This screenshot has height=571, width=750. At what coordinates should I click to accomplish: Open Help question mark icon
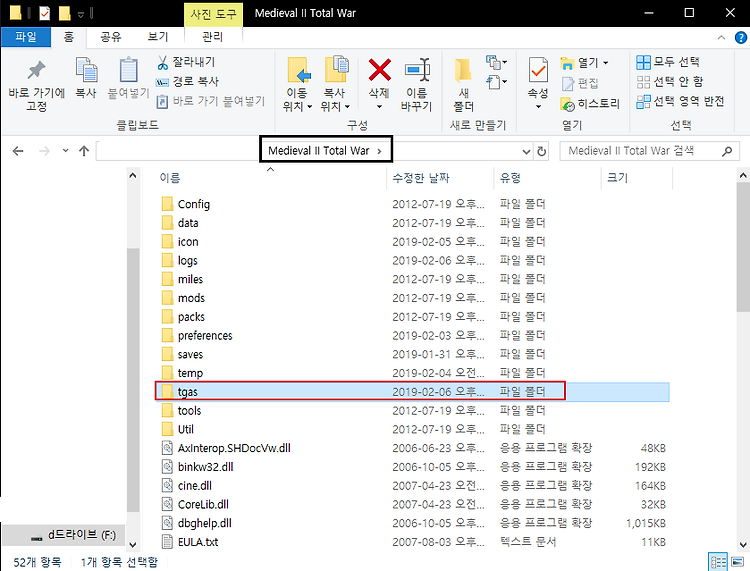tap(740, 37)
